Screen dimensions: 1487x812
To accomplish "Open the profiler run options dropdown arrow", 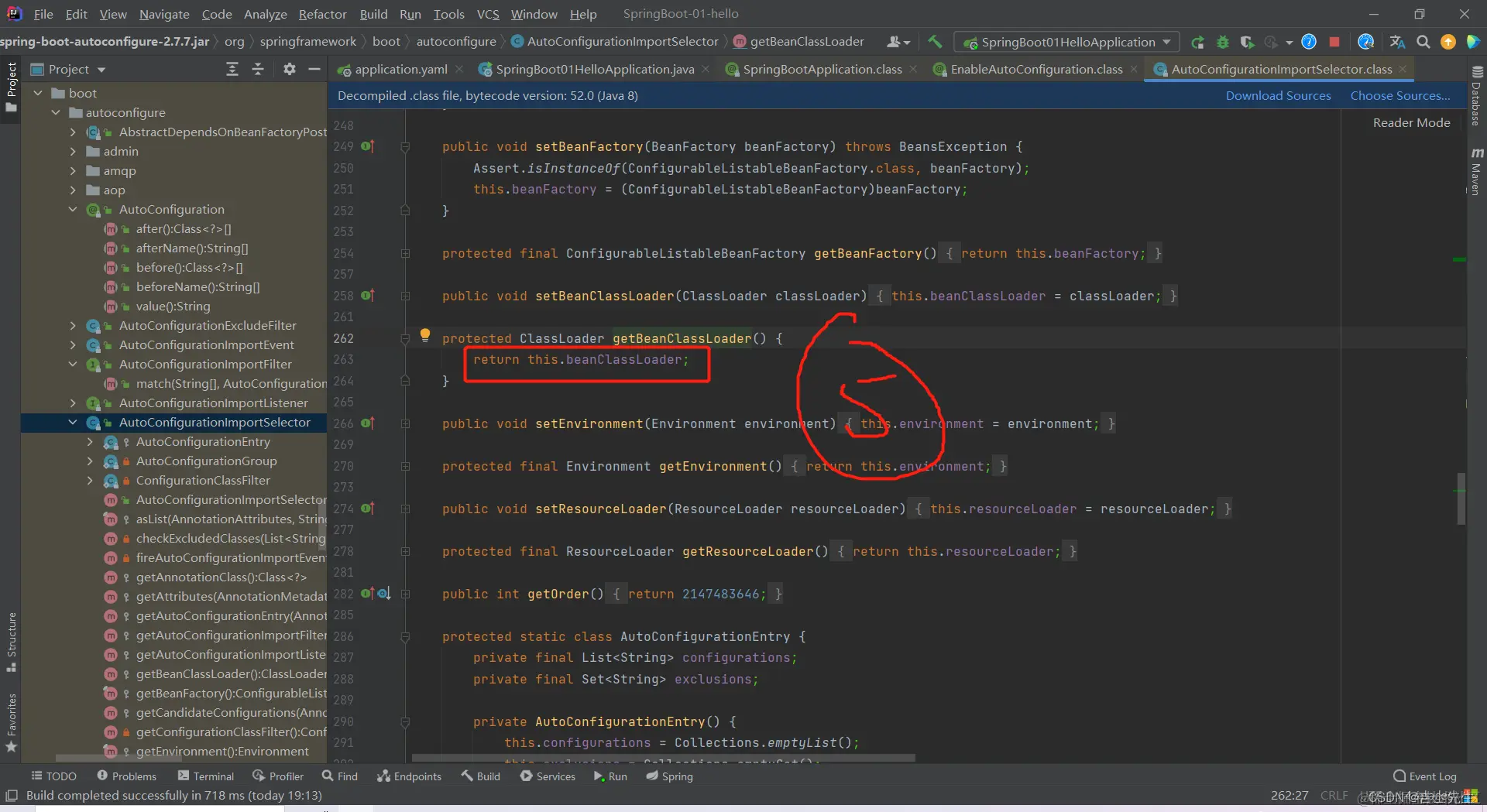I will pos(1290,42).
